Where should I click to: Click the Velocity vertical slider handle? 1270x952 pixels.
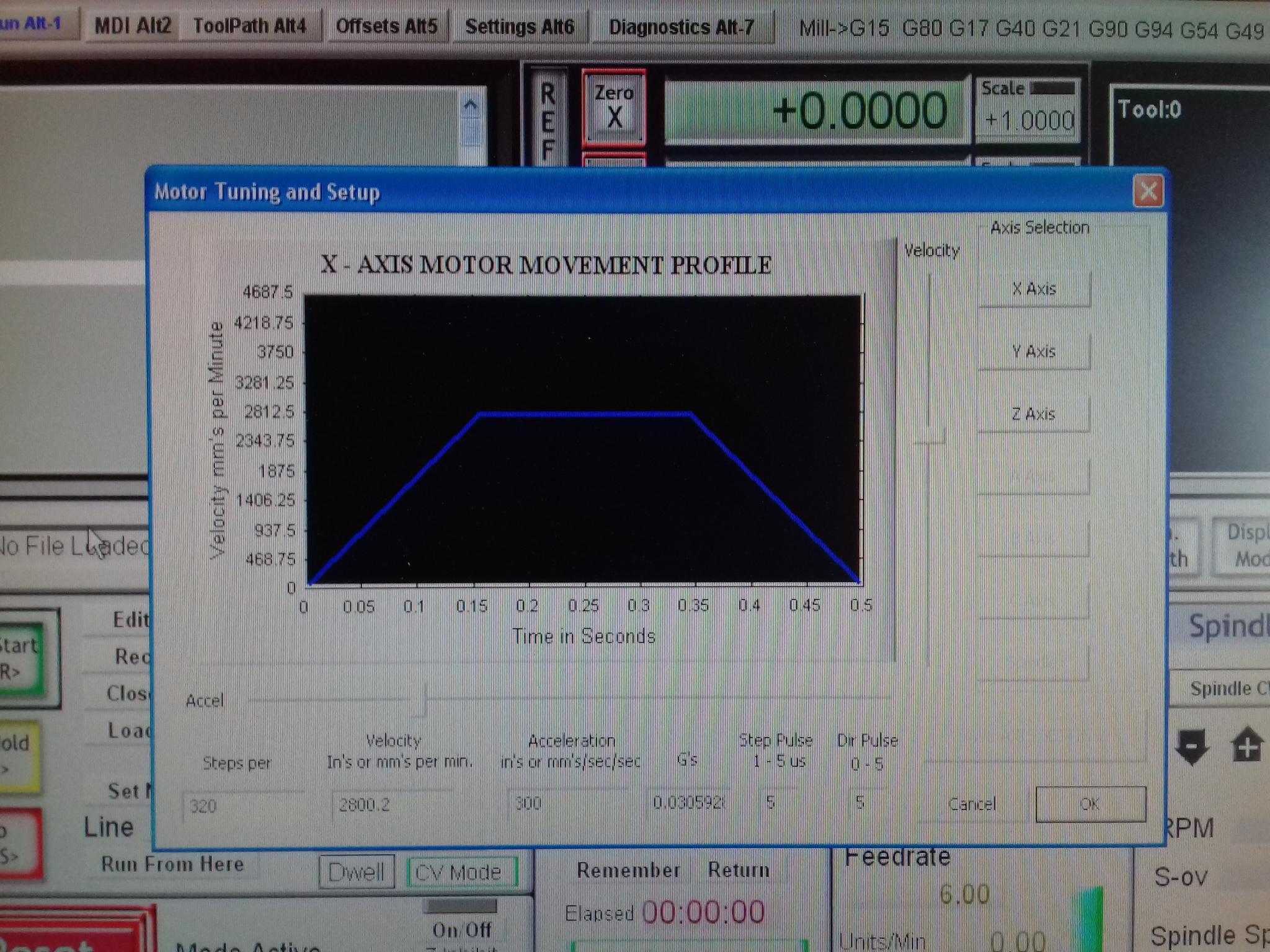[928, 436]
